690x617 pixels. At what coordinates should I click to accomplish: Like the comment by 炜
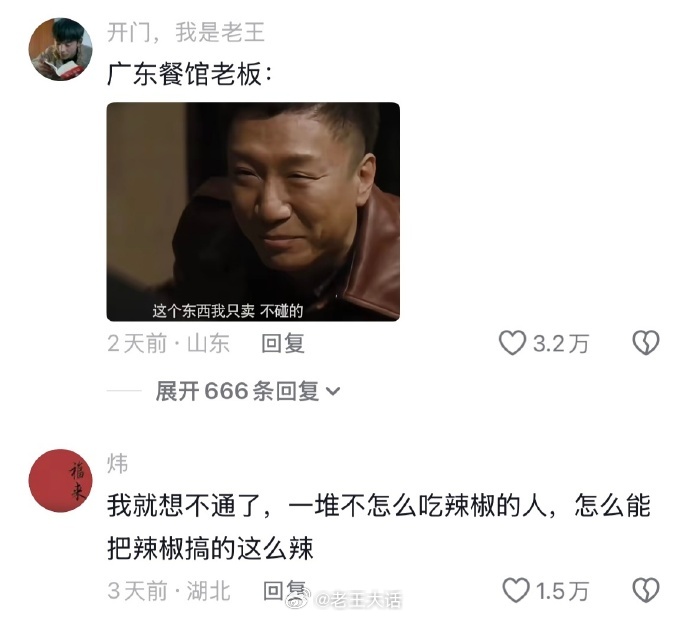516,591
